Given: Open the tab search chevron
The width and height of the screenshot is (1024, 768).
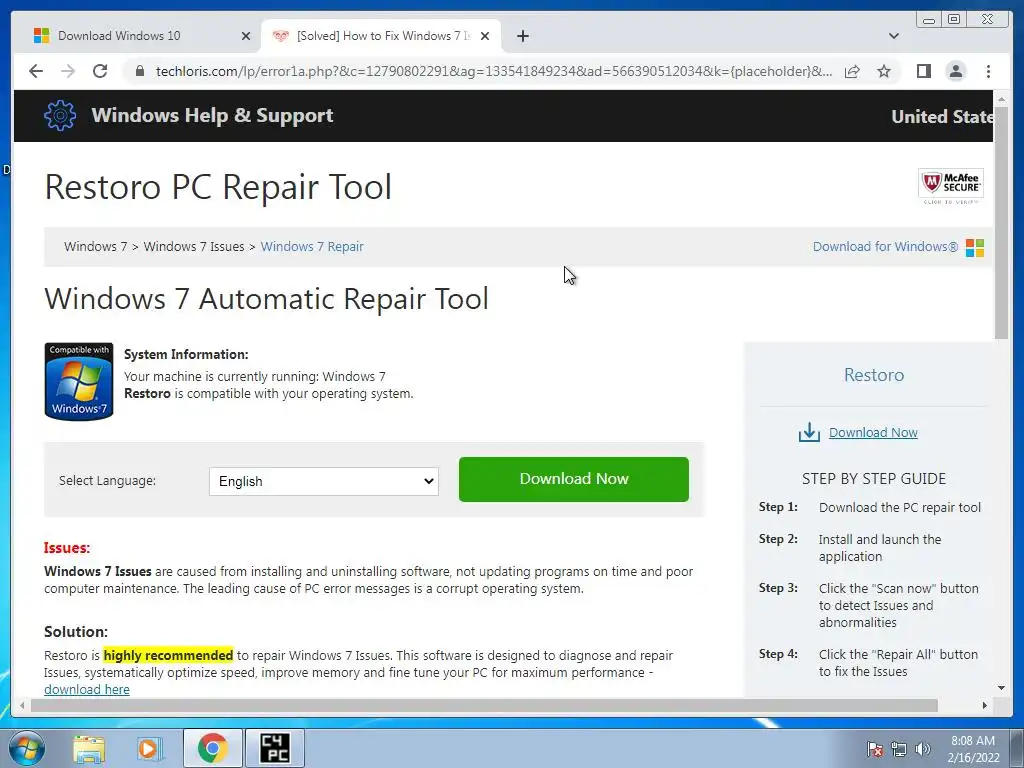Looking at the screenshot, I should pyautogui.click(x=894, y=36).
